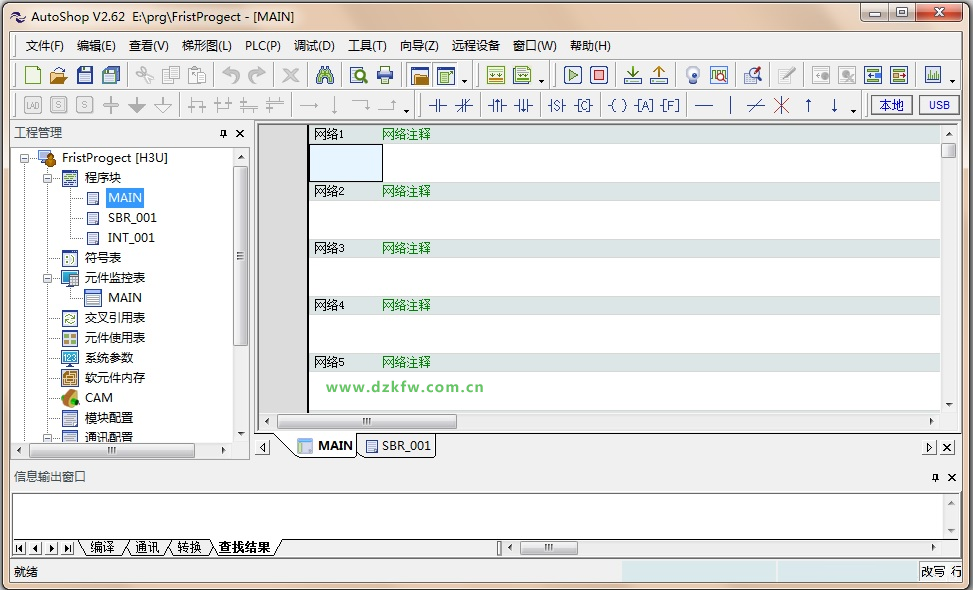Toggle the 本地 local connection button
Viewport: 973px width, 590px height.
click(x=891, y=105)
